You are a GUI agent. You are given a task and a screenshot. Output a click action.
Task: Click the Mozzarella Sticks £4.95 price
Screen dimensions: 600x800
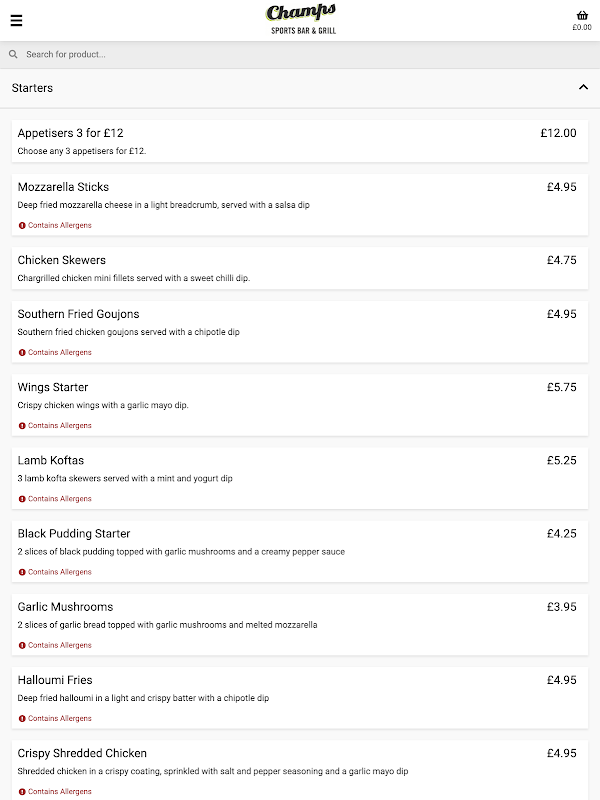click(561, 187)
